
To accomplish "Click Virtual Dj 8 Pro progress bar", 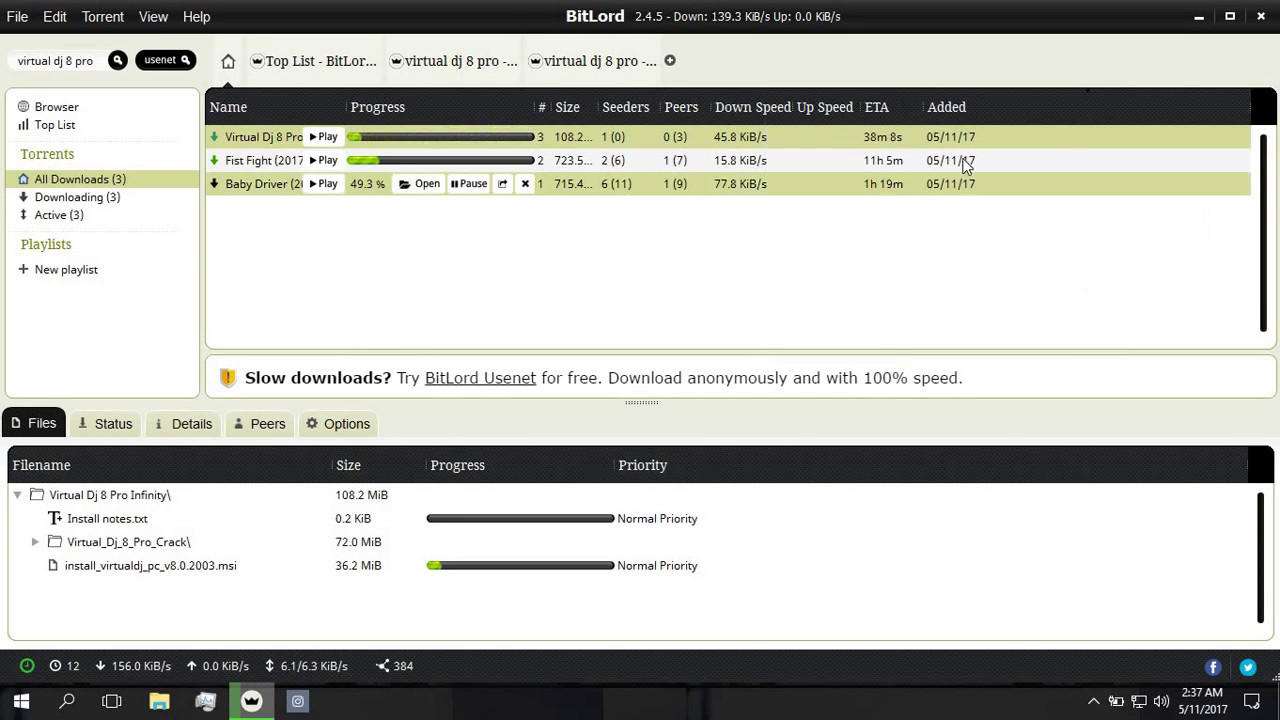I will 440,136.
